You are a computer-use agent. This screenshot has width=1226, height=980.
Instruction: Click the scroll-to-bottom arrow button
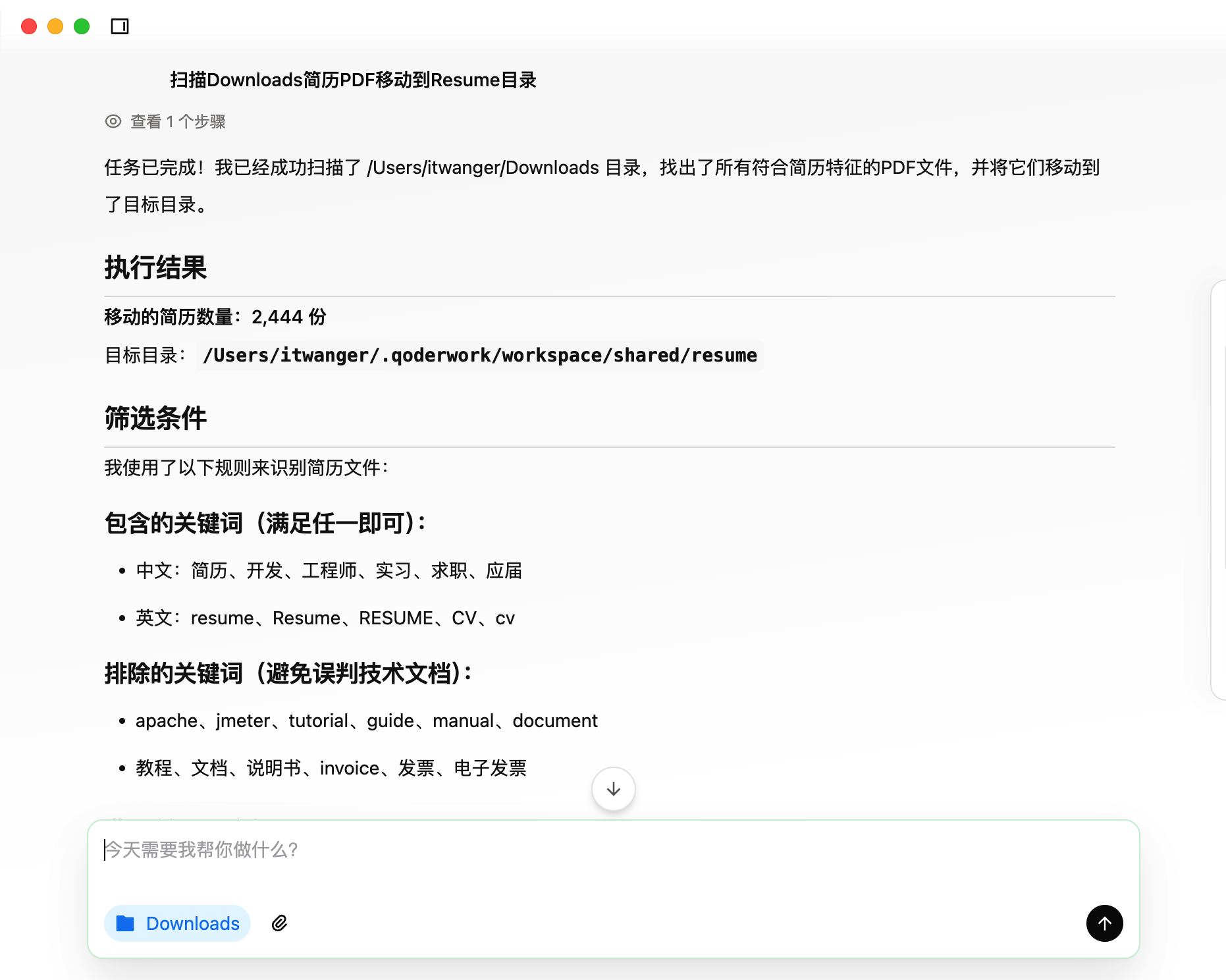(x=613, y=788)
